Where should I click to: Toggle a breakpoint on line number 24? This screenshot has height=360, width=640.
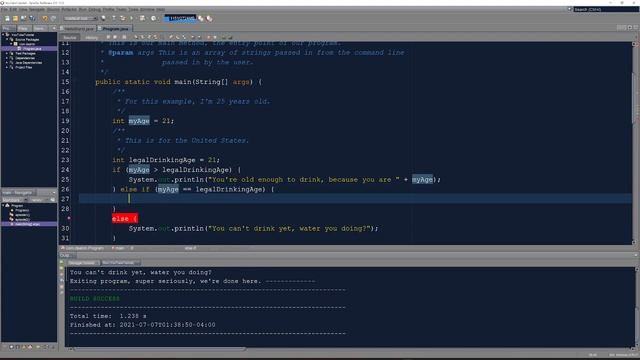[x=65, y=169]
